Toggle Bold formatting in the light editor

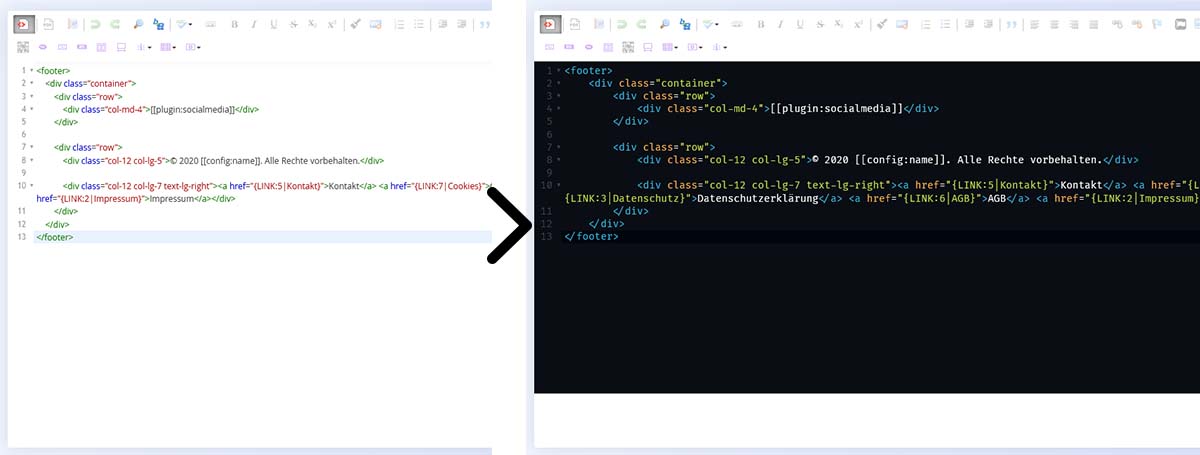pos(234,23)
